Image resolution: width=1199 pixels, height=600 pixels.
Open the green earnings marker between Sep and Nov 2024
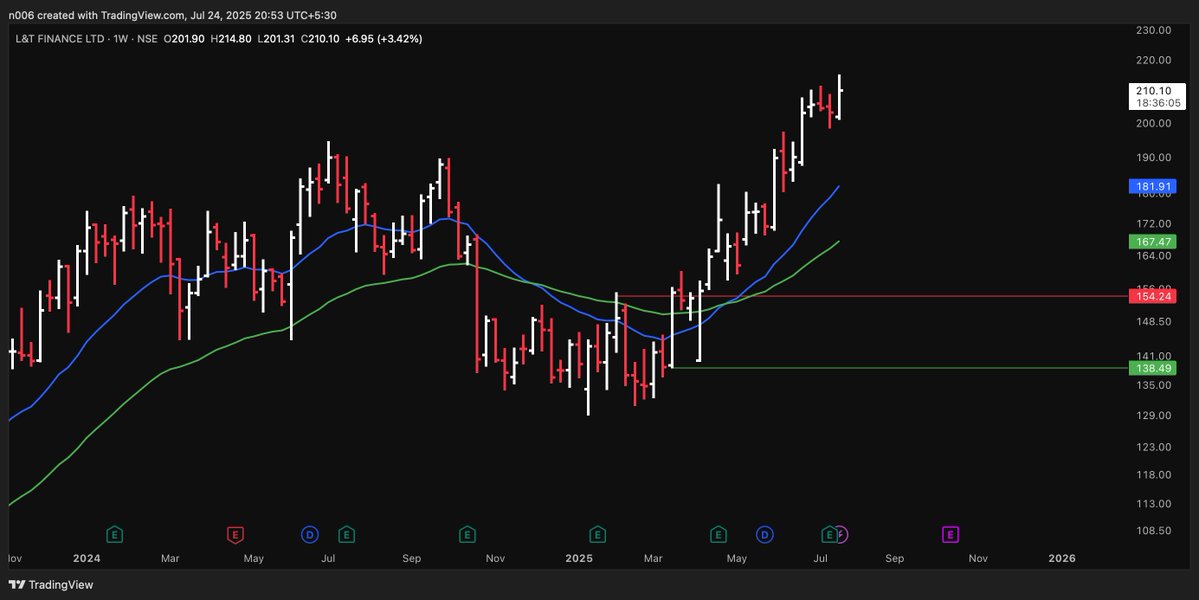click(466, 534)
